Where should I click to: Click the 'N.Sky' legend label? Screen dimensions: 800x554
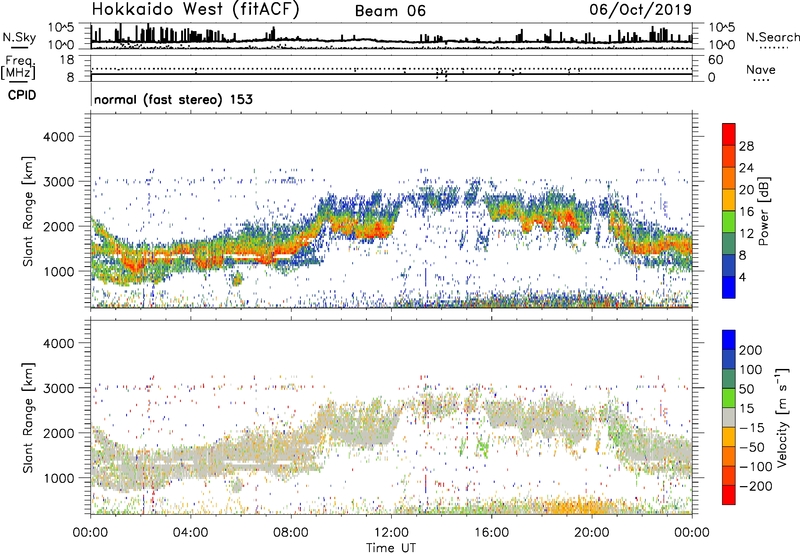click(x=19, y=37)
